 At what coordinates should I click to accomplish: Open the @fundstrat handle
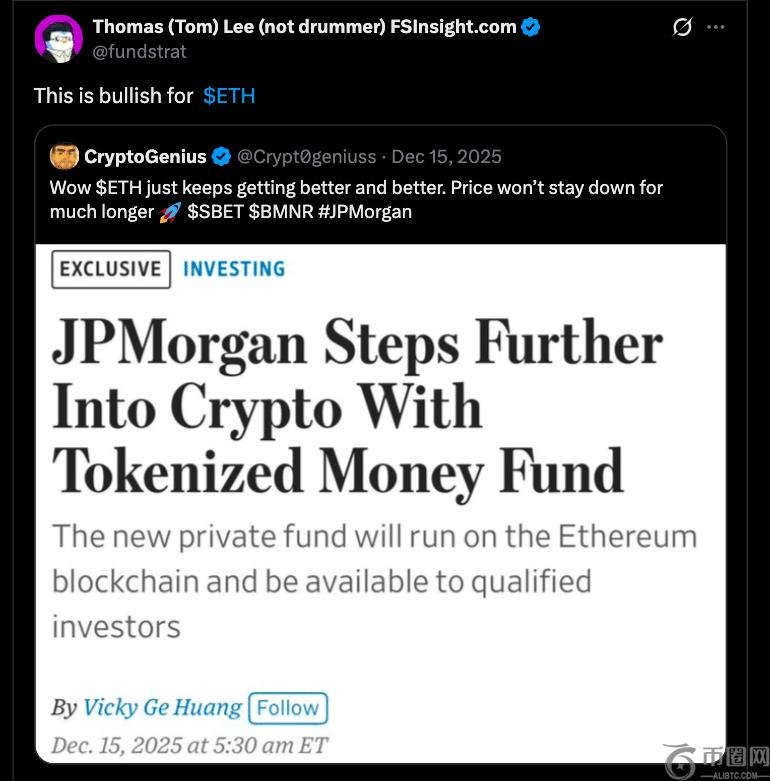tap(139, 51)
